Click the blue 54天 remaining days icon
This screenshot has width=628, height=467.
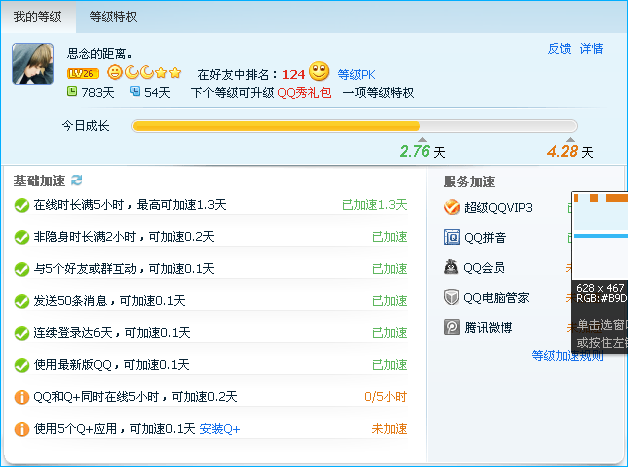(135, 91)
